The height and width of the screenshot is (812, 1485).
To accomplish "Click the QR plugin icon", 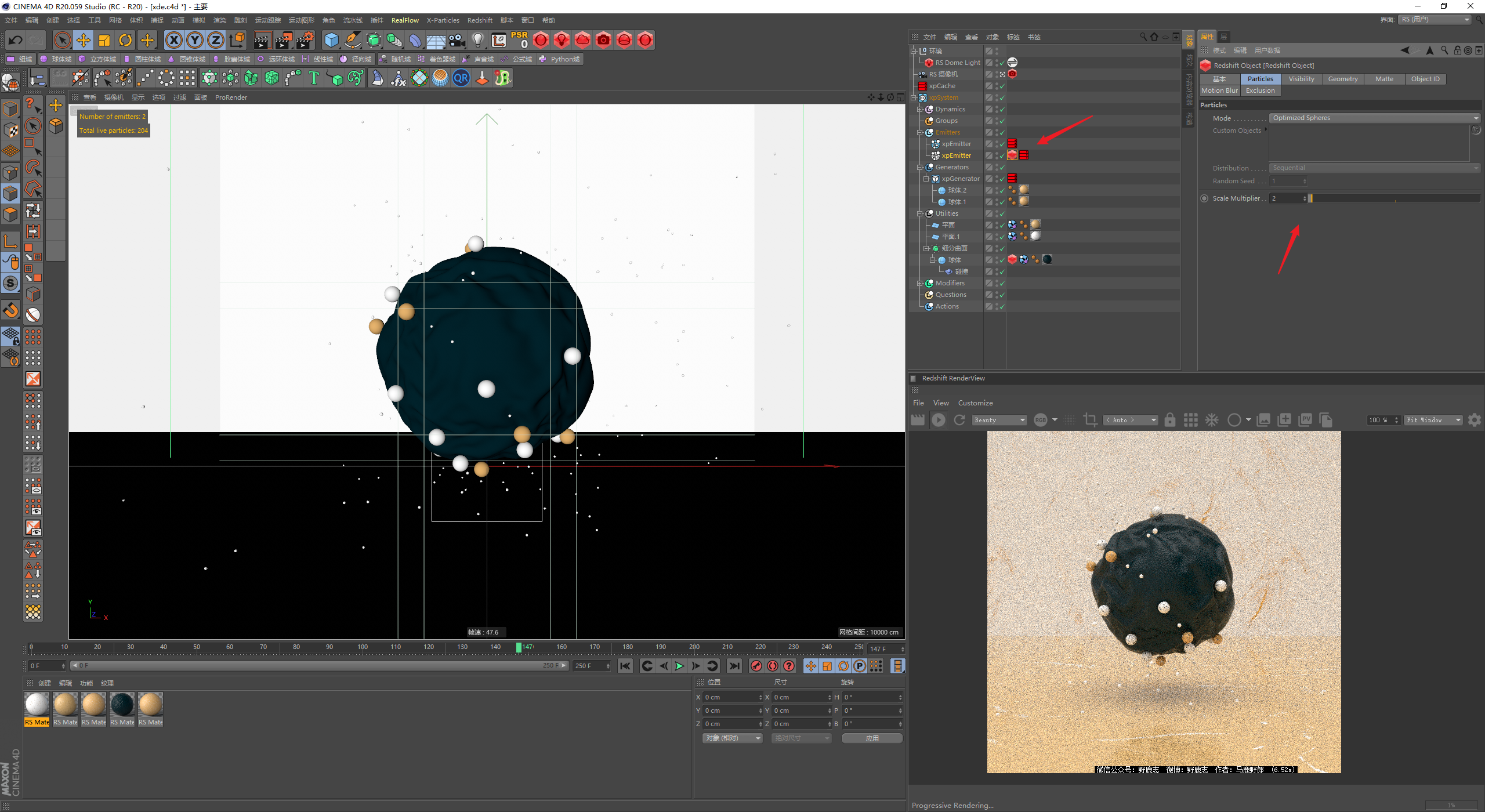I will pyautogui.click(x=461, y=78).
